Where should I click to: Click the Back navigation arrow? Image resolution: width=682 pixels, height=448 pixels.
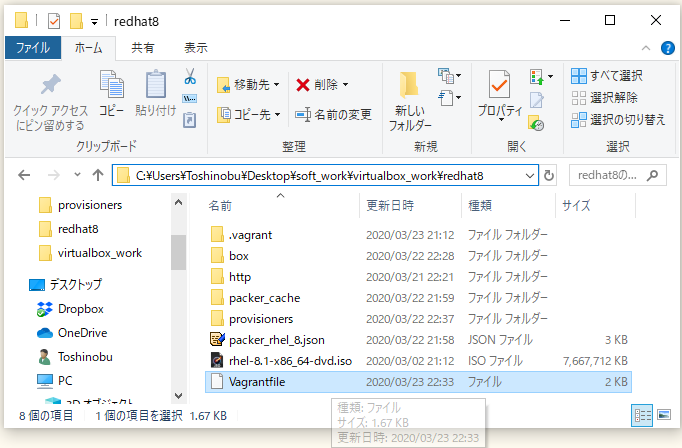pos(24,175)
